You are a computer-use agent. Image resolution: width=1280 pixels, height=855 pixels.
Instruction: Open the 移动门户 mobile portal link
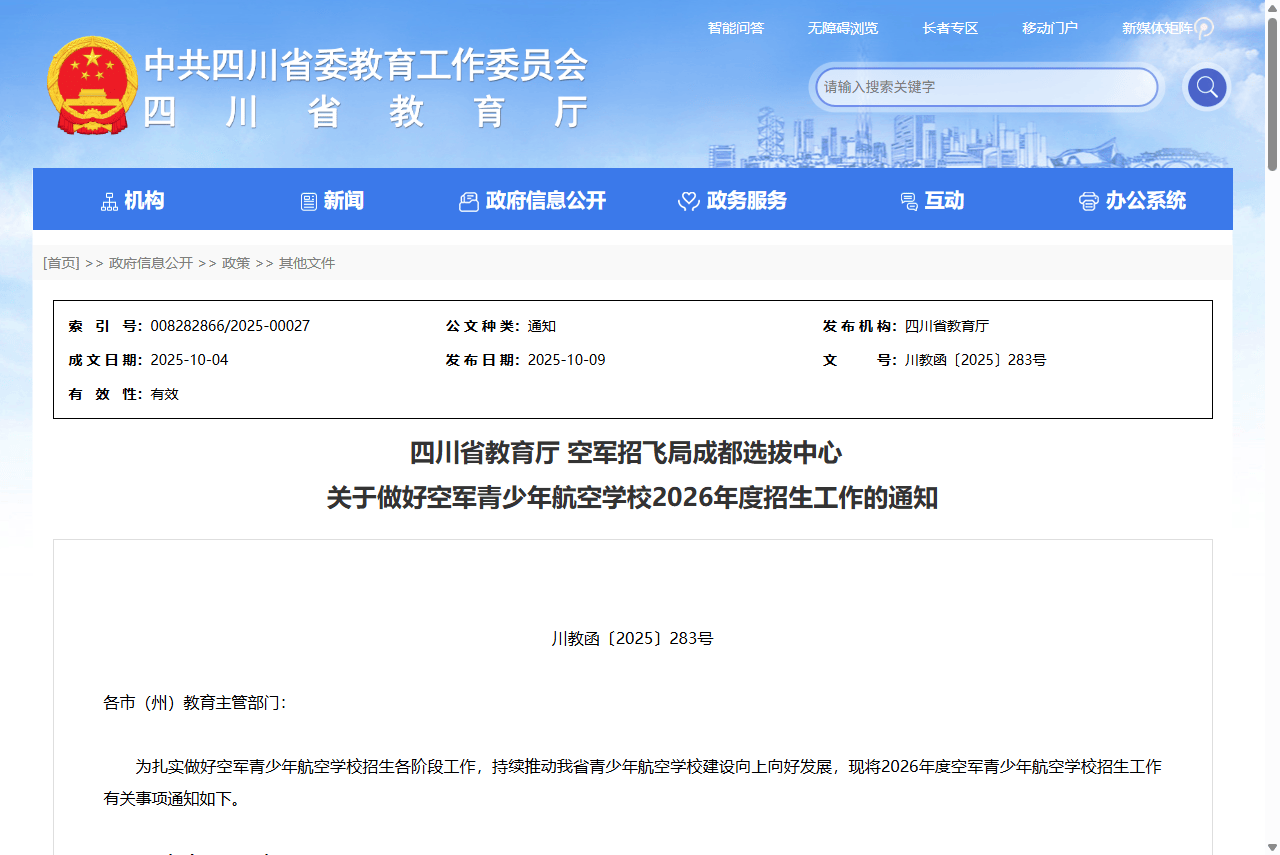pos(1049,28)
